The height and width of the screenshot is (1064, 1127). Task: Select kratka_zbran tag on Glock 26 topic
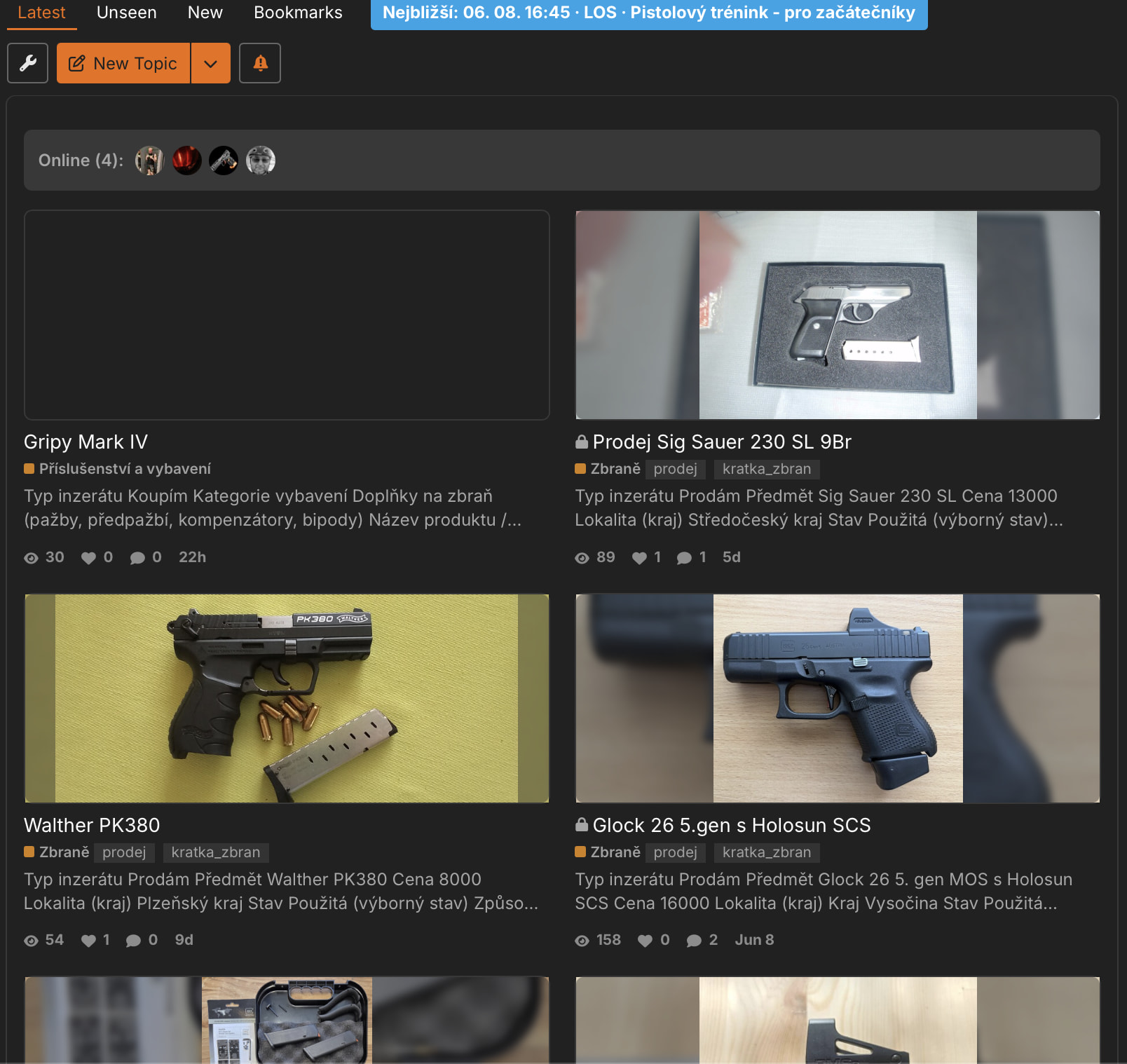(x=767, y=852)
